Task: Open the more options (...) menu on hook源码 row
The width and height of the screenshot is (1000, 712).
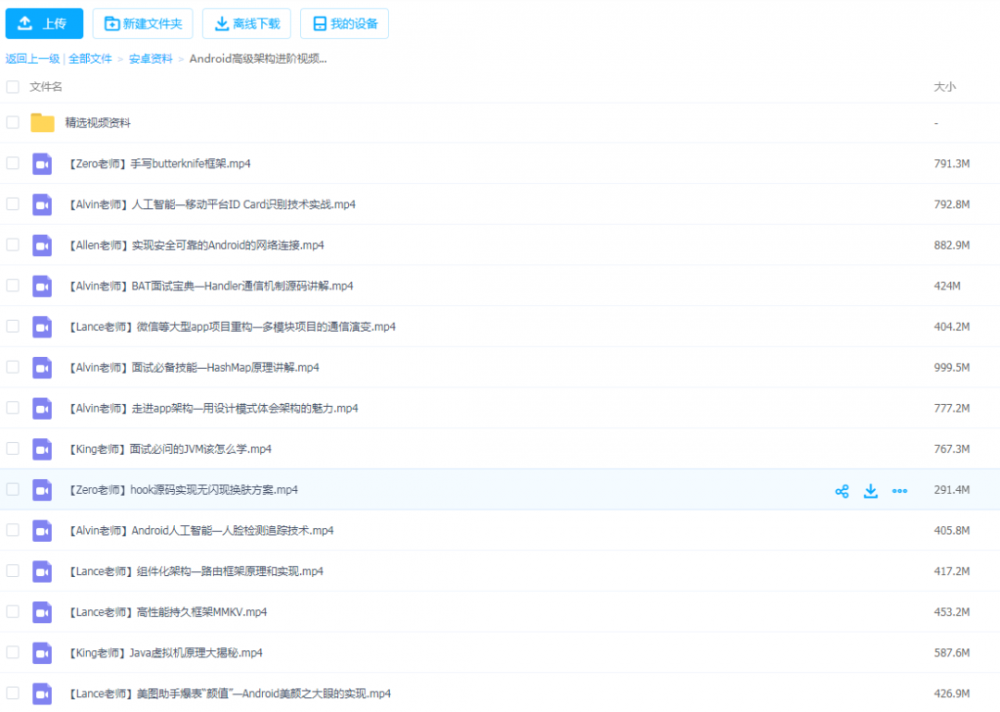Action: 900,490
